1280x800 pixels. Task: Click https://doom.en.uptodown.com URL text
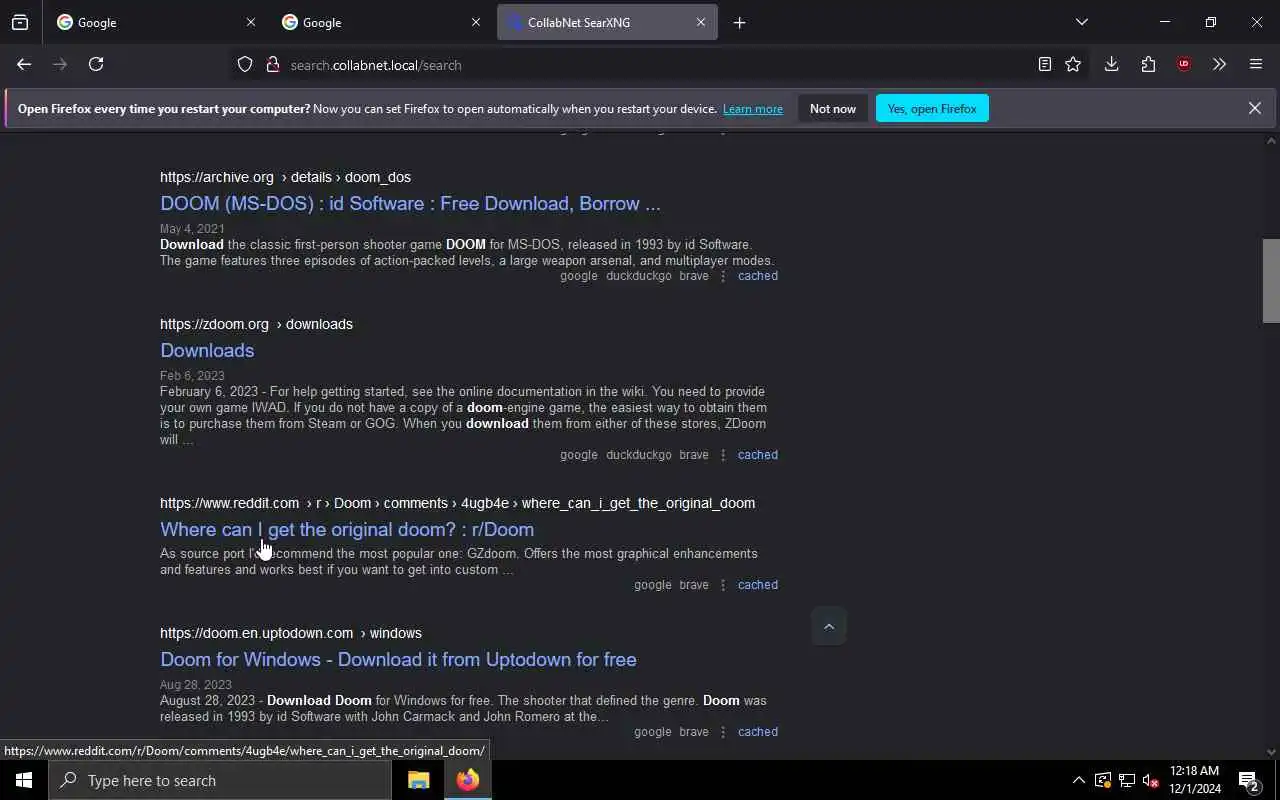[x=256, y=633]
